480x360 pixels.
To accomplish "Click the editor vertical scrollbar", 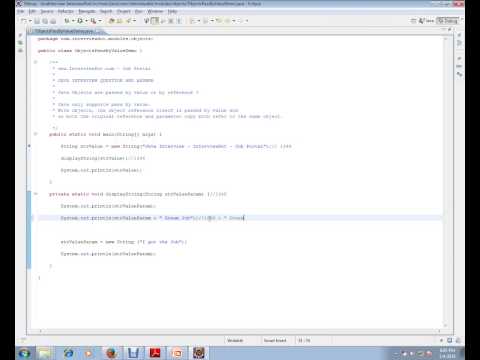I will pos(445,182).
